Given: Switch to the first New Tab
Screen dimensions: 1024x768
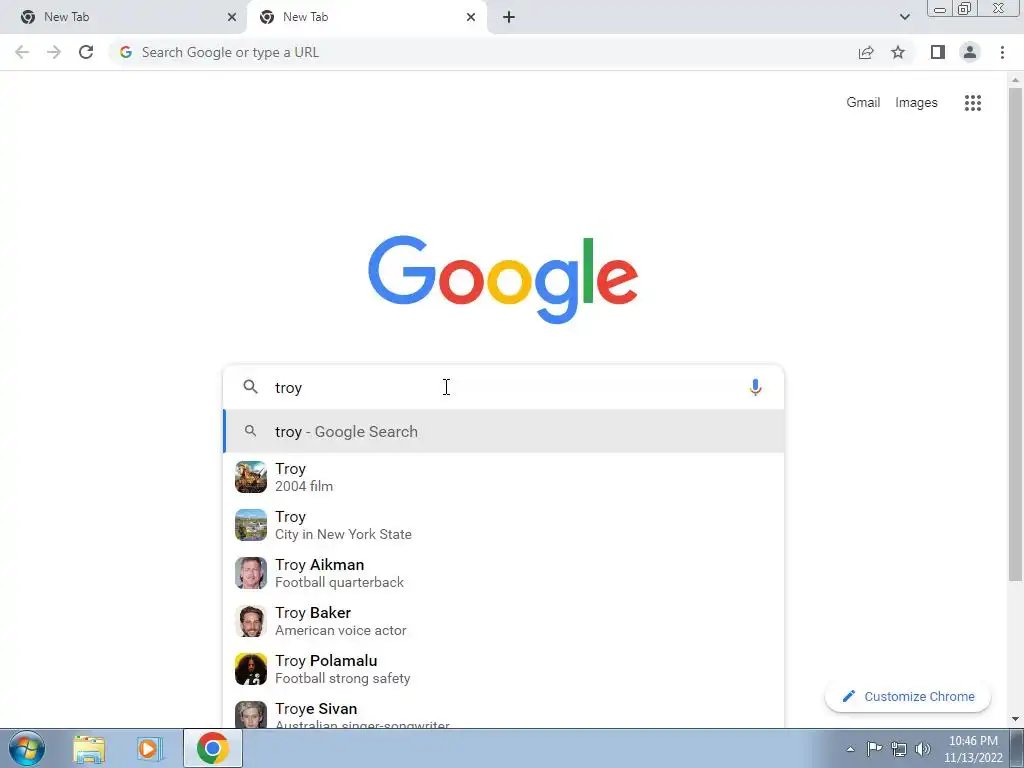Looking at the screenshot, I should click(124, 17).
